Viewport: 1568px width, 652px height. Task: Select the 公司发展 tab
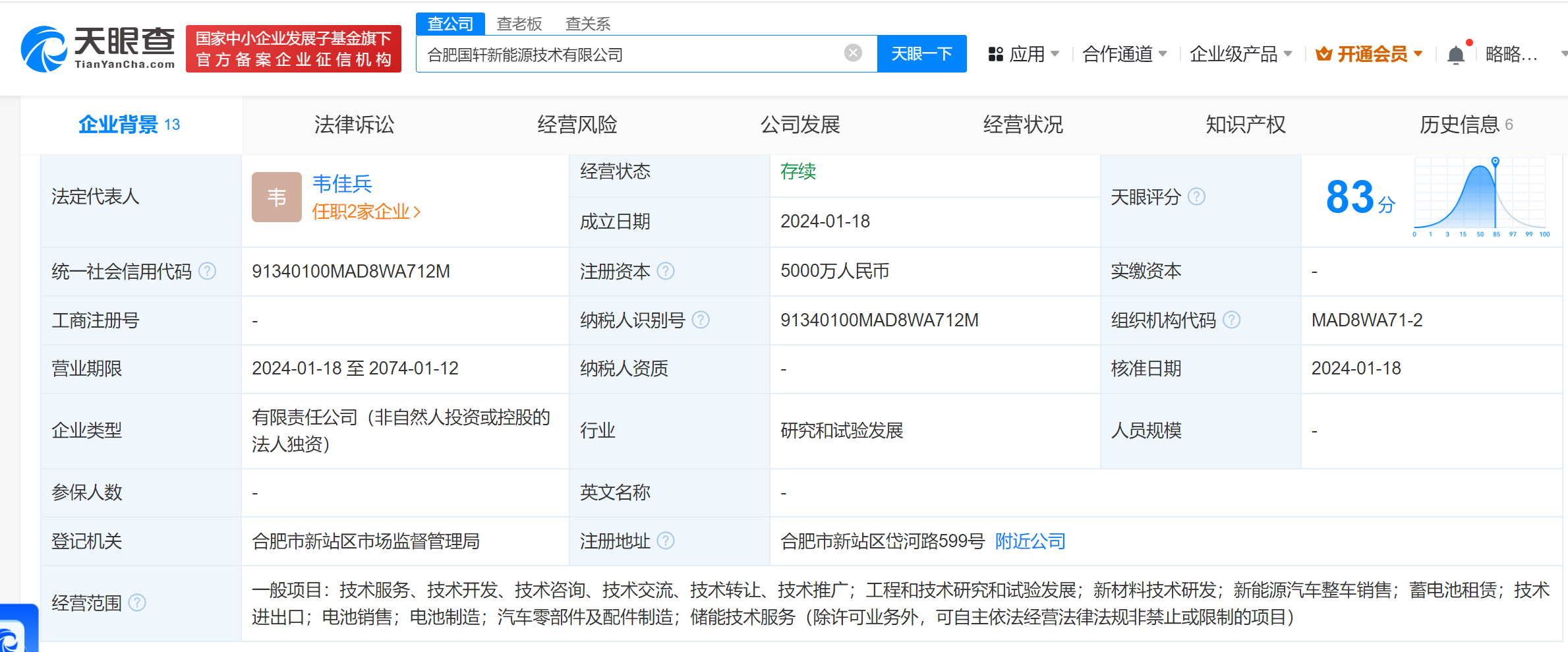click(x=800, y=125)
